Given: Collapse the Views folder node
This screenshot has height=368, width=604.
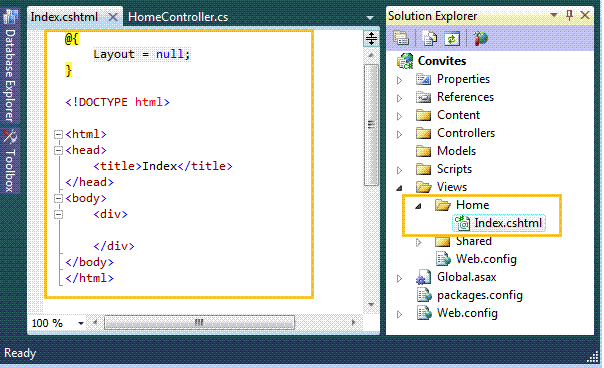Looking at the screenshot, I should [399, 188].
